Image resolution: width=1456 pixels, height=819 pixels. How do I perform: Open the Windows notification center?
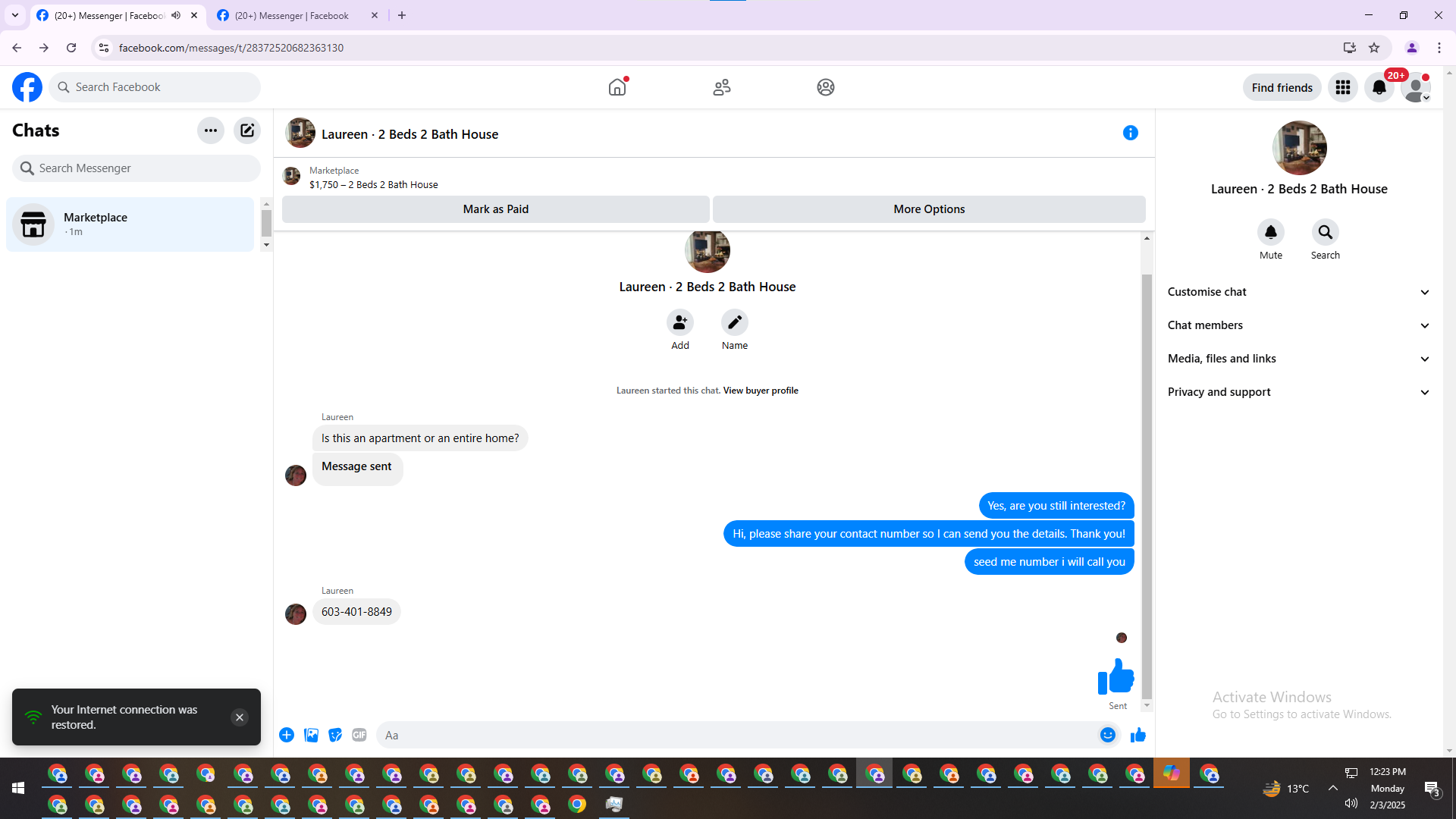click(1432, 789)
